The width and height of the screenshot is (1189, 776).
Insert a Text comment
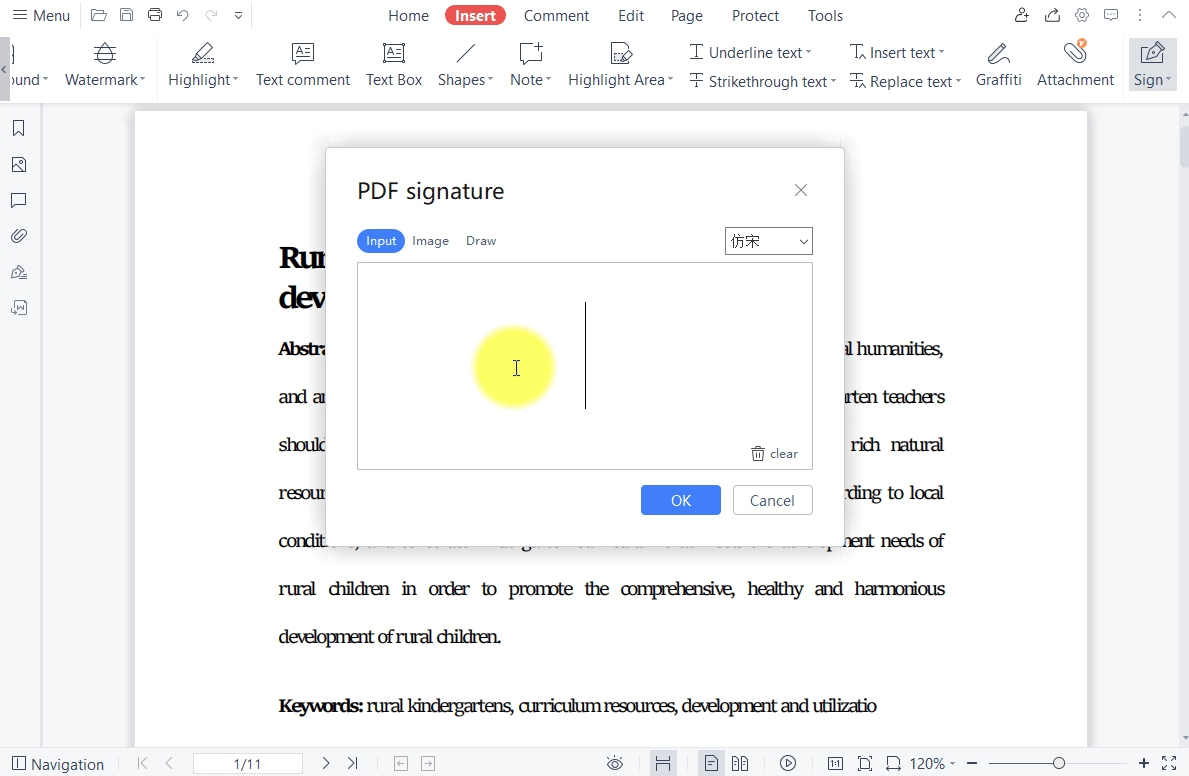pos(303,63)
